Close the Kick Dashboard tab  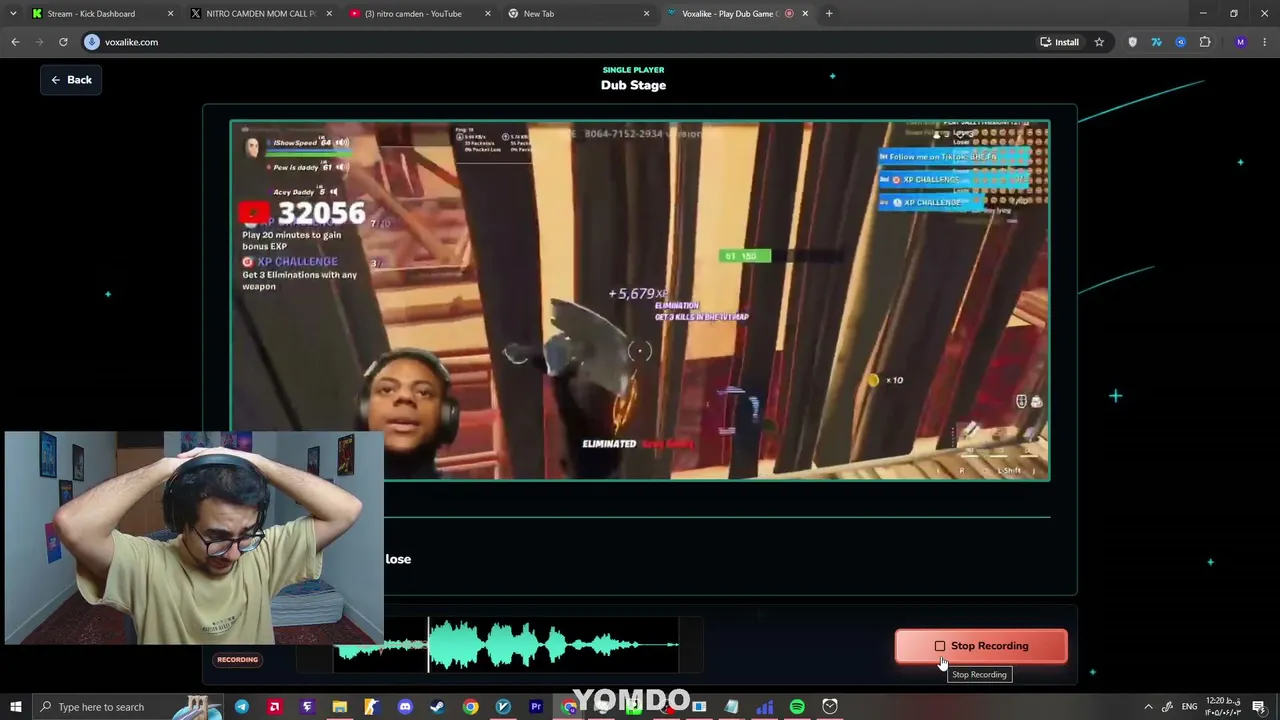coord(170,14)
